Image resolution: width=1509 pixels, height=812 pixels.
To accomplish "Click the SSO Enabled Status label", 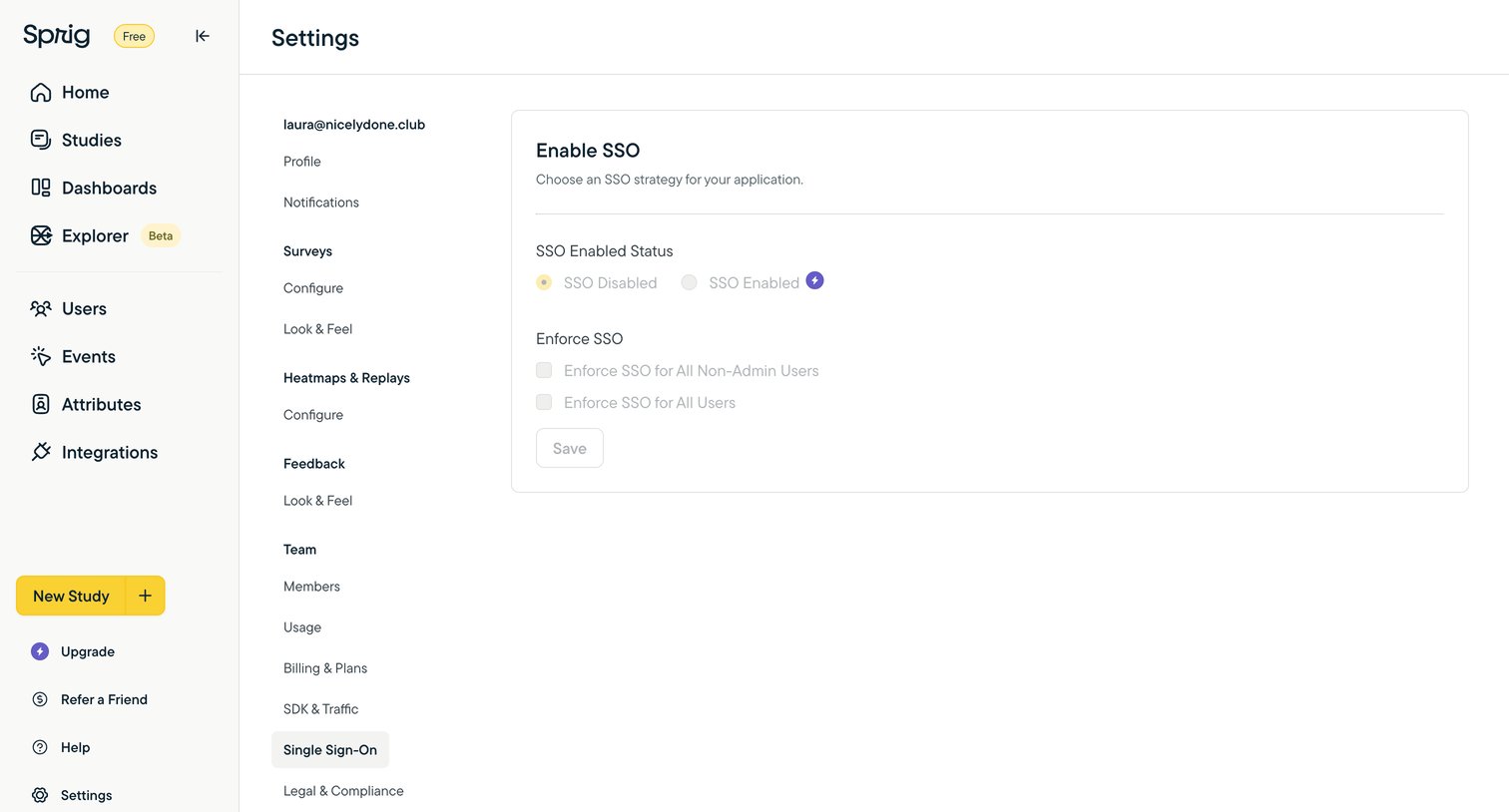I will (x=605, y=251).
